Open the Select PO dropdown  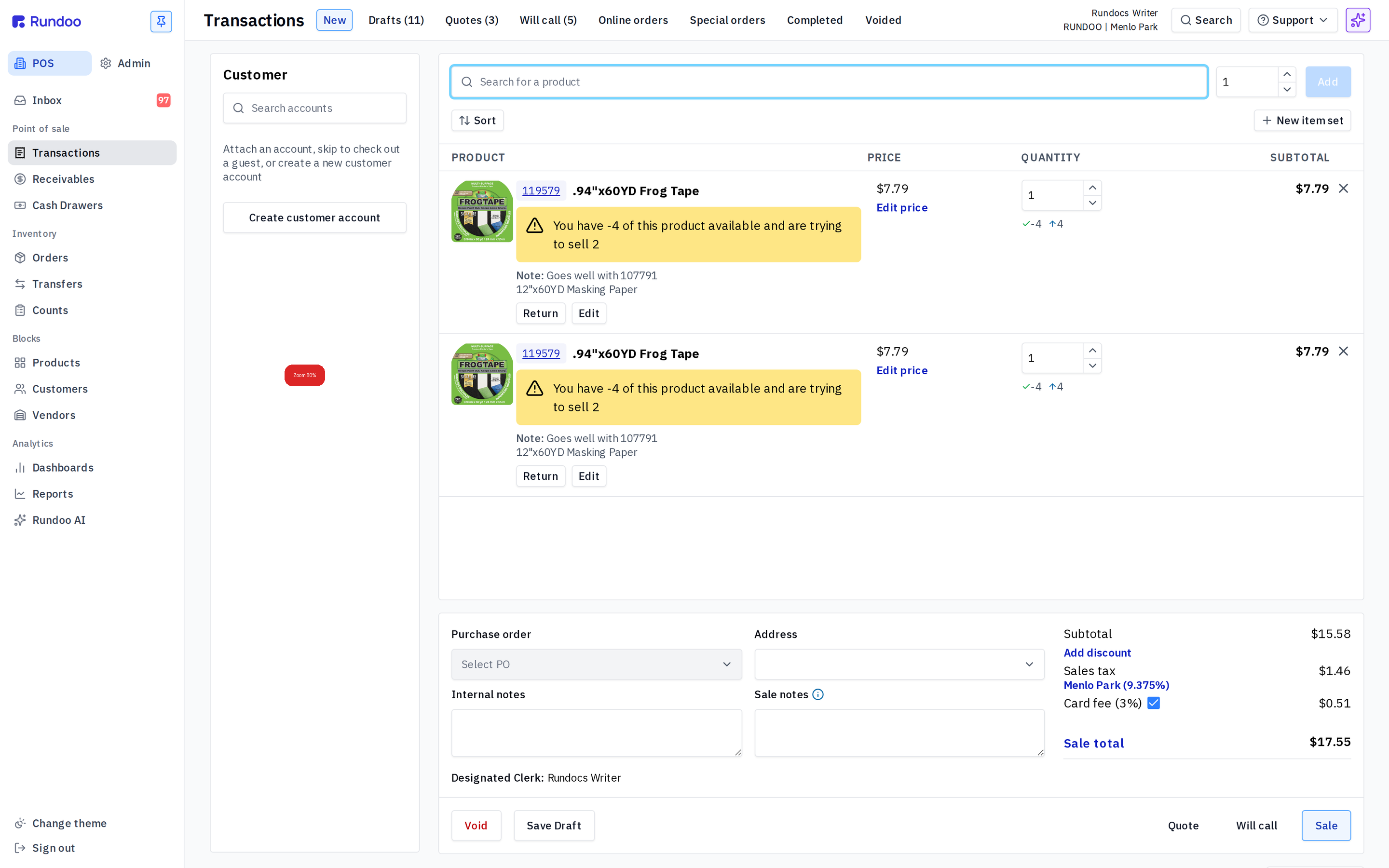[x=596, y=664]
